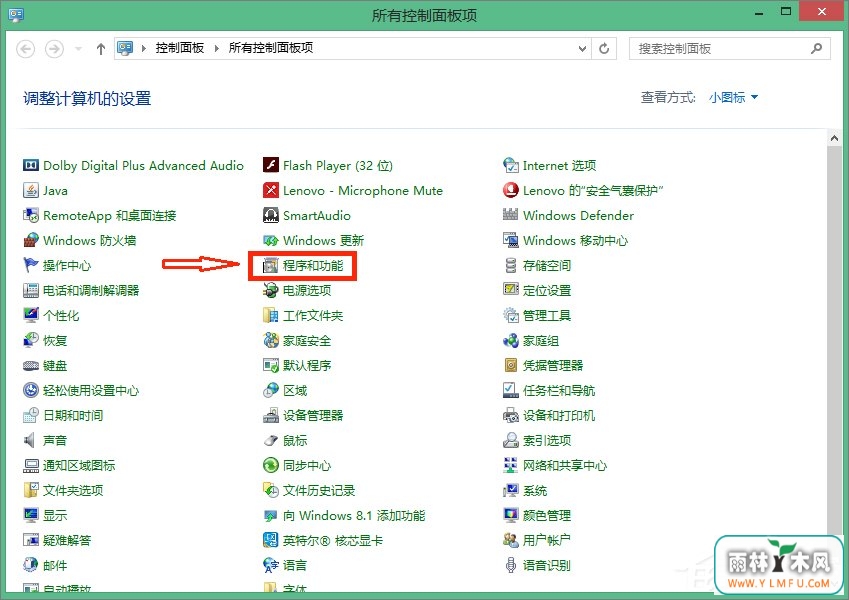Click the 鼠标 mouse icon
The width and height of the screenshot is (849, 600).
[x=271, y=440]
